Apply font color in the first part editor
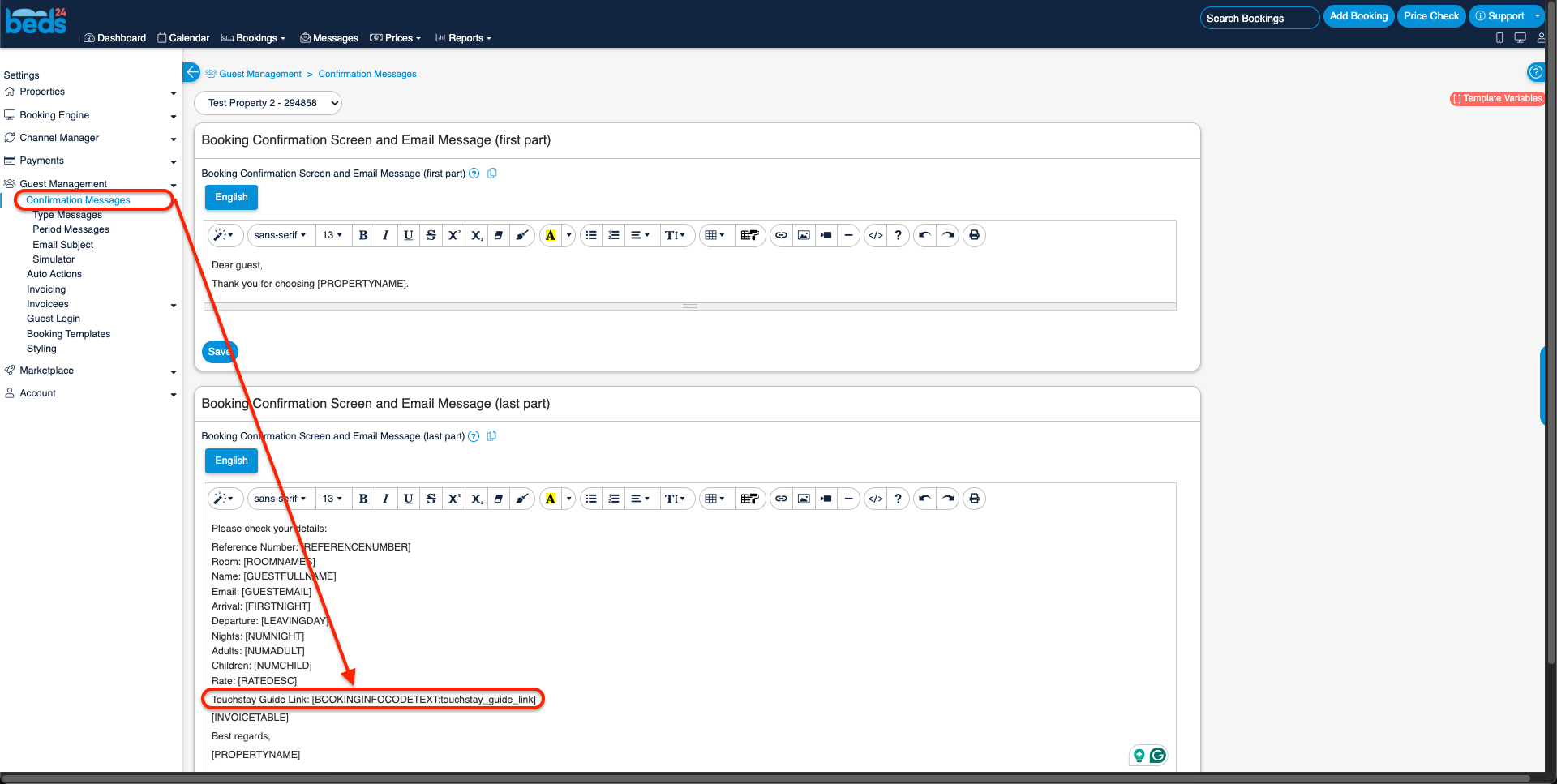 pos(551,235)
